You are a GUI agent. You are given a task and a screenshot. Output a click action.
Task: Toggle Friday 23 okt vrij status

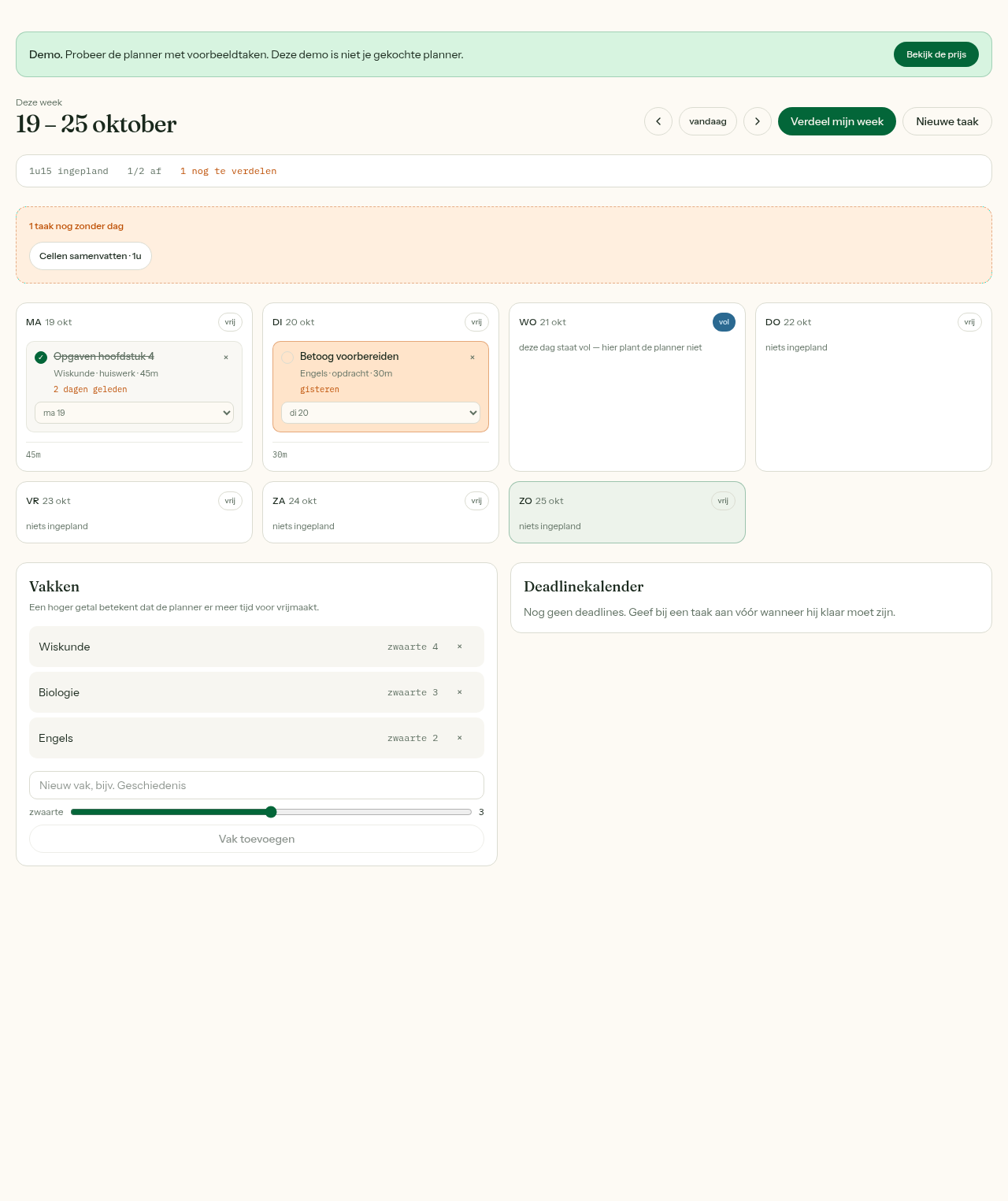230,501
